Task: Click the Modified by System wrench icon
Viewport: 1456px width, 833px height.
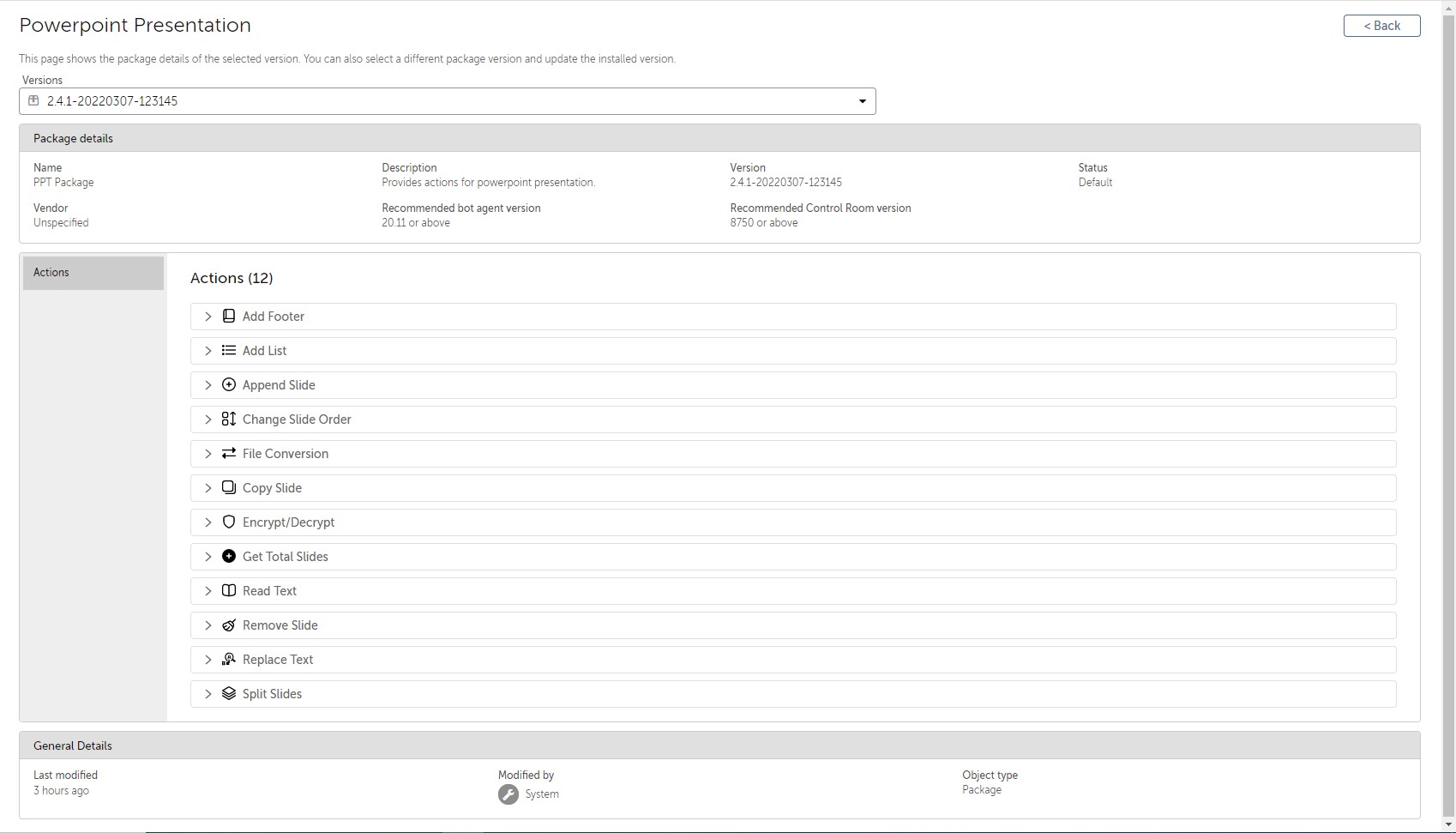Action: [x=508, y=794]
